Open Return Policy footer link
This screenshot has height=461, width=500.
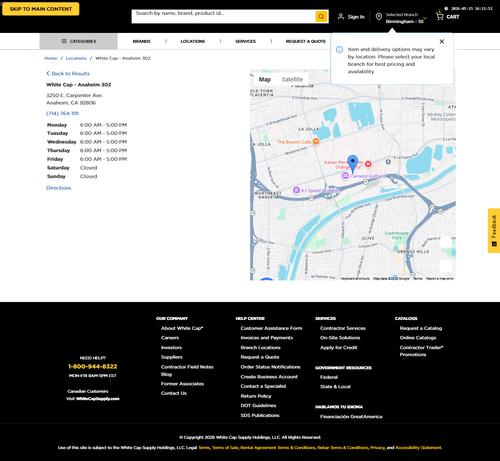[256, 396]
